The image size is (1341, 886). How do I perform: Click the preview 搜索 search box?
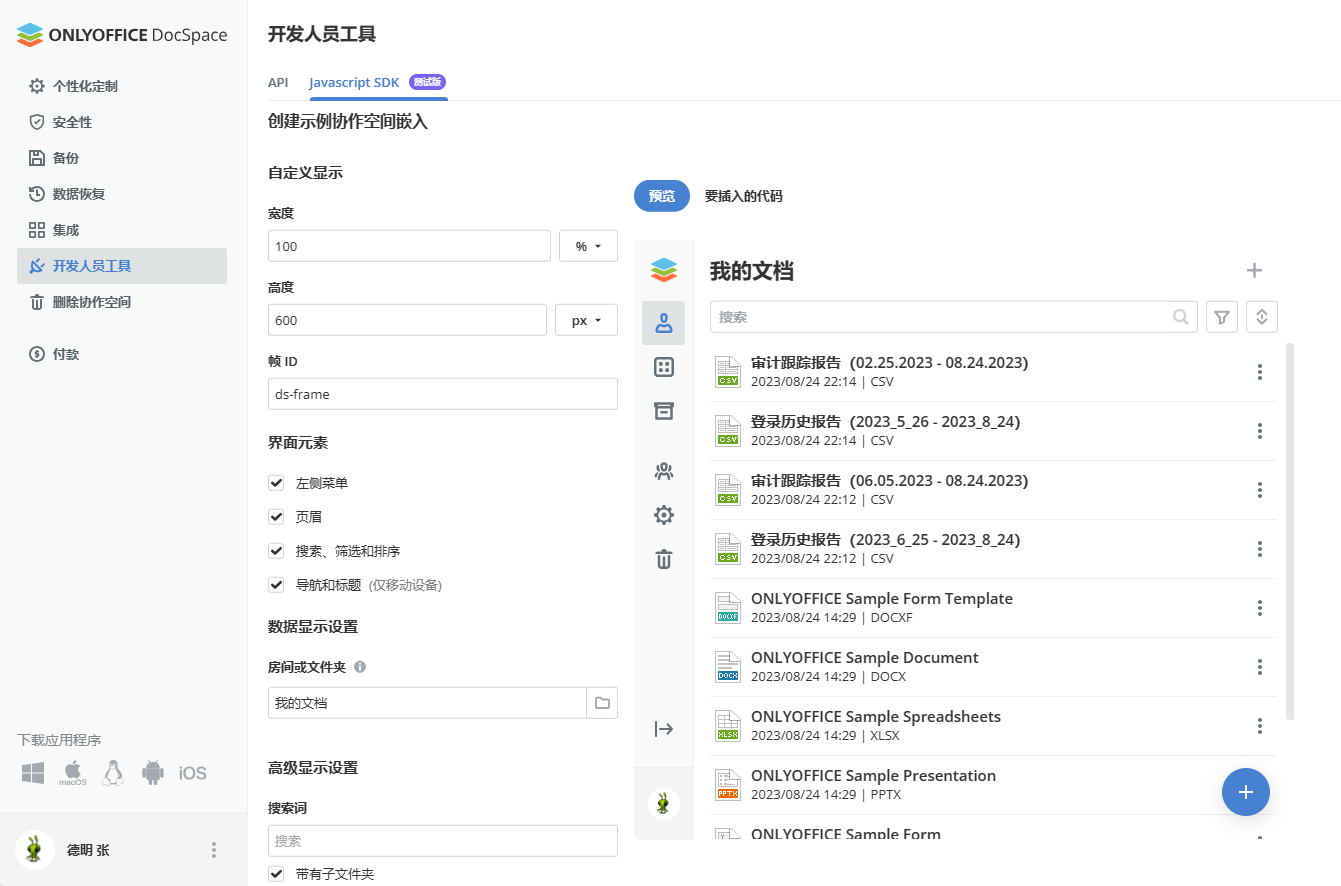pyautogui.click(x=954, y=317)
